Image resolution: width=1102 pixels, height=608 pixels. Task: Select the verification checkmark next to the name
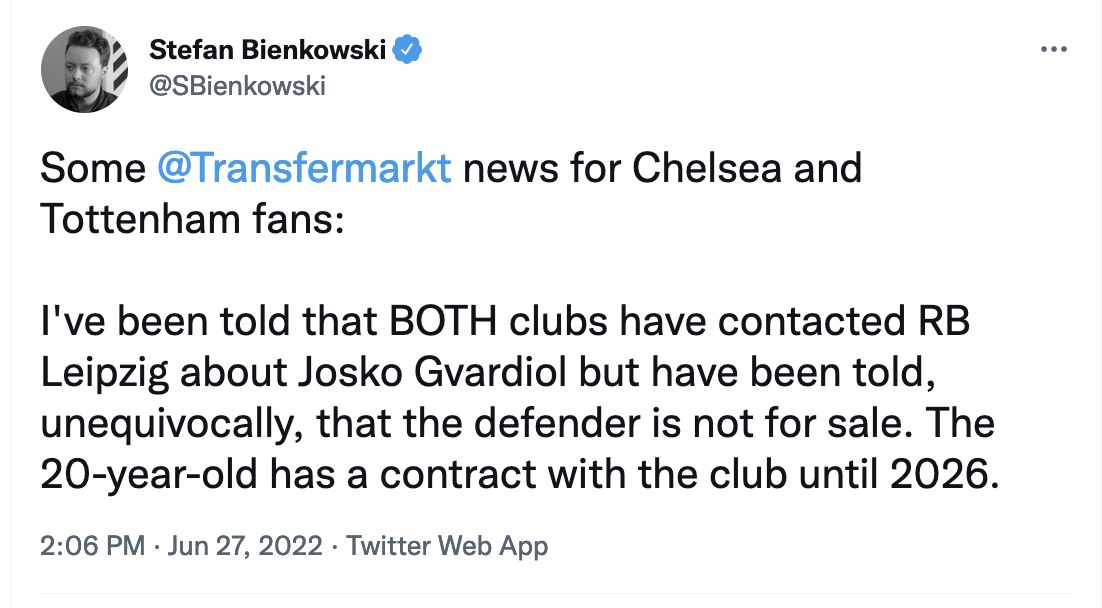click(x=406, y=50)
